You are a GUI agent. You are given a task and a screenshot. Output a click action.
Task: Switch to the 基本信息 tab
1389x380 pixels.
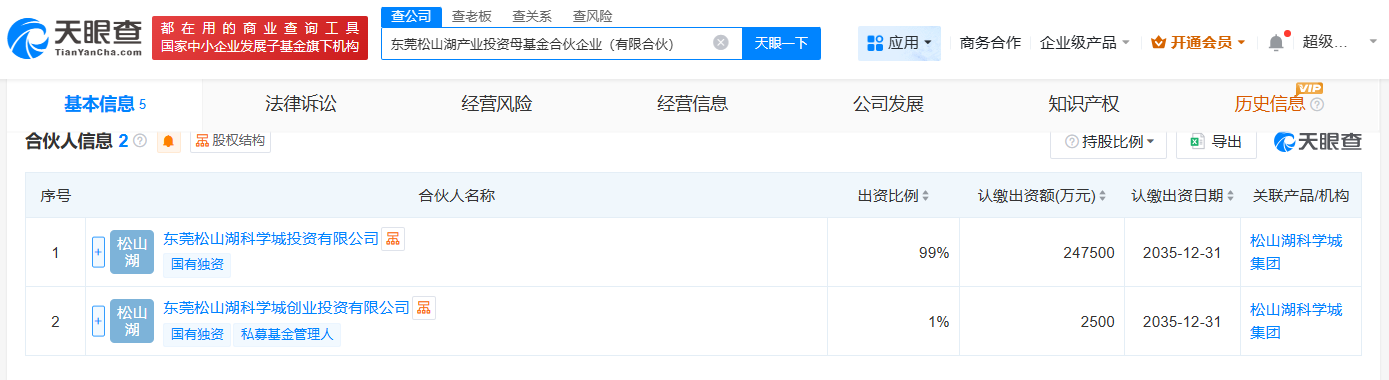point(105,104)
